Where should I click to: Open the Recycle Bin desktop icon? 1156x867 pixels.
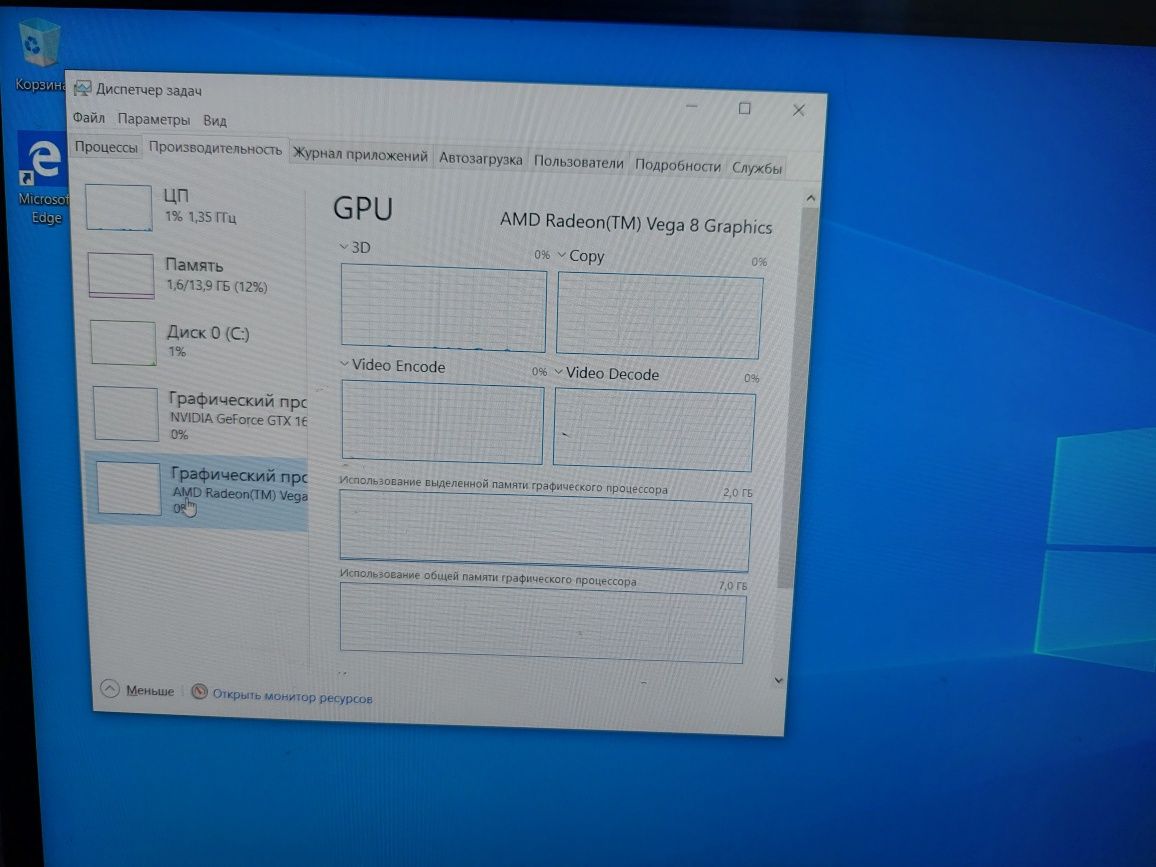click(38, 55)
